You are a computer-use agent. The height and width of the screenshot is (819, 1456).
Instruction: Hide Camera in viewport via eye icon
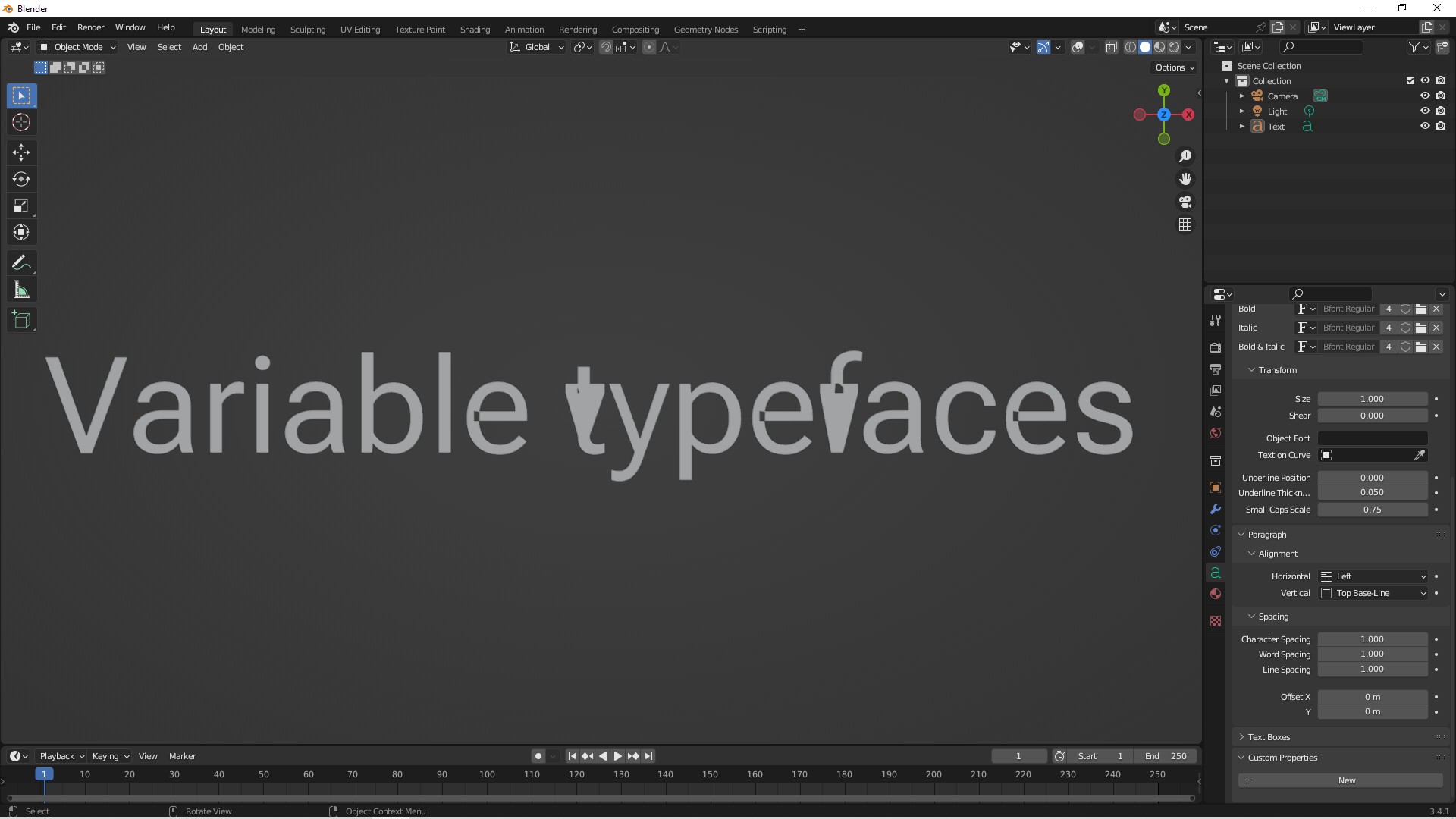[1425, 96]
